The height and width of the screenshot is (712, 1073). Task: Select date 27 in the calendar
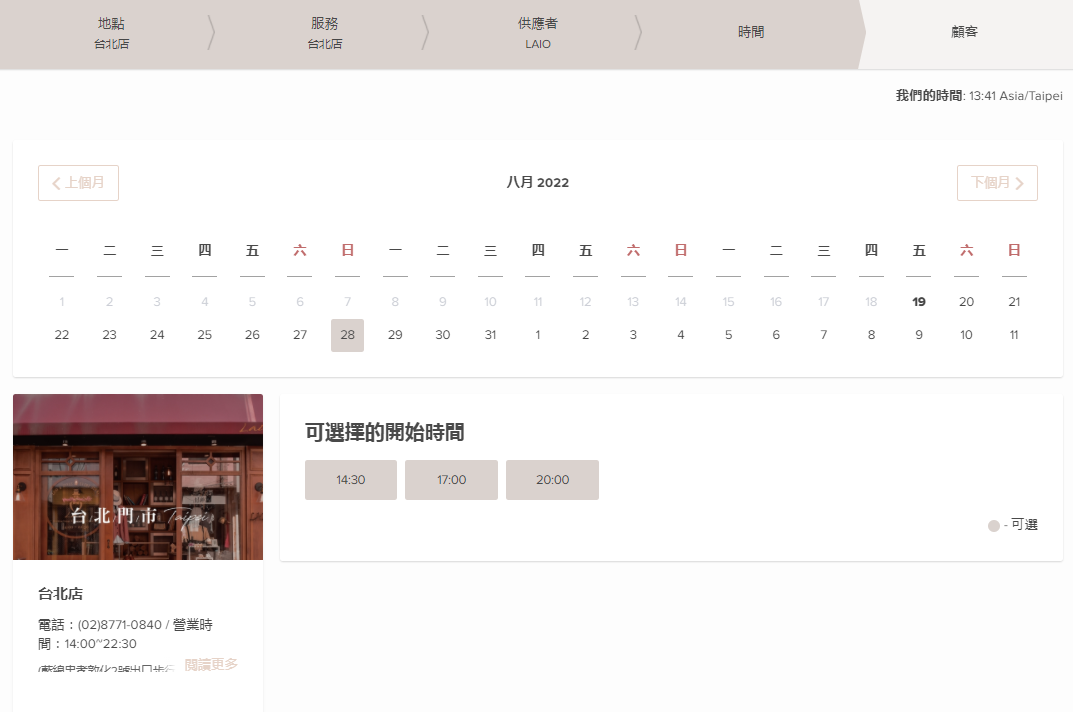300,335
